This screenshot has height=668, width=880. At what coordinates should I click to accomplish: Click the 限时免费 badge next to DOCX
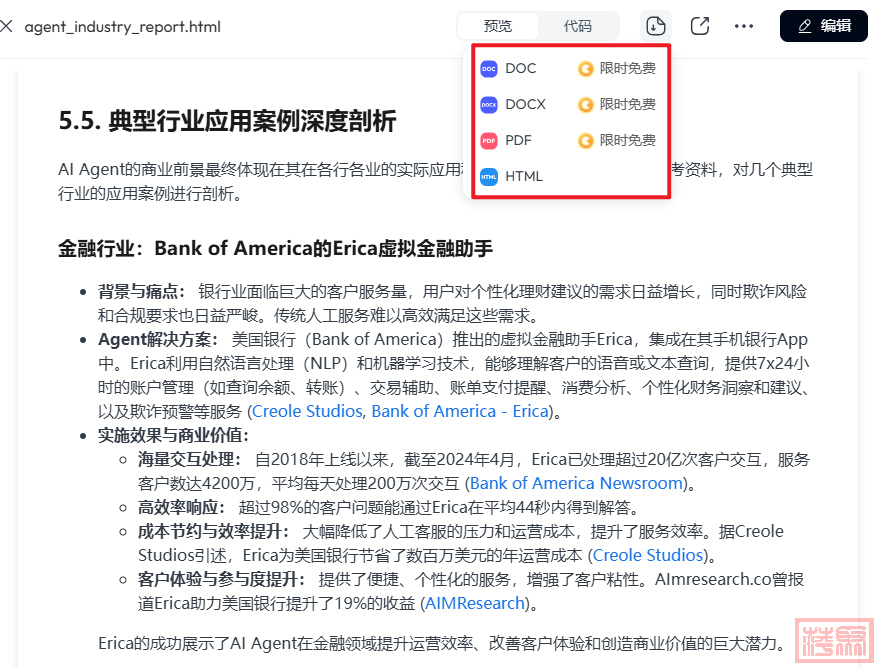coord(617,104)
